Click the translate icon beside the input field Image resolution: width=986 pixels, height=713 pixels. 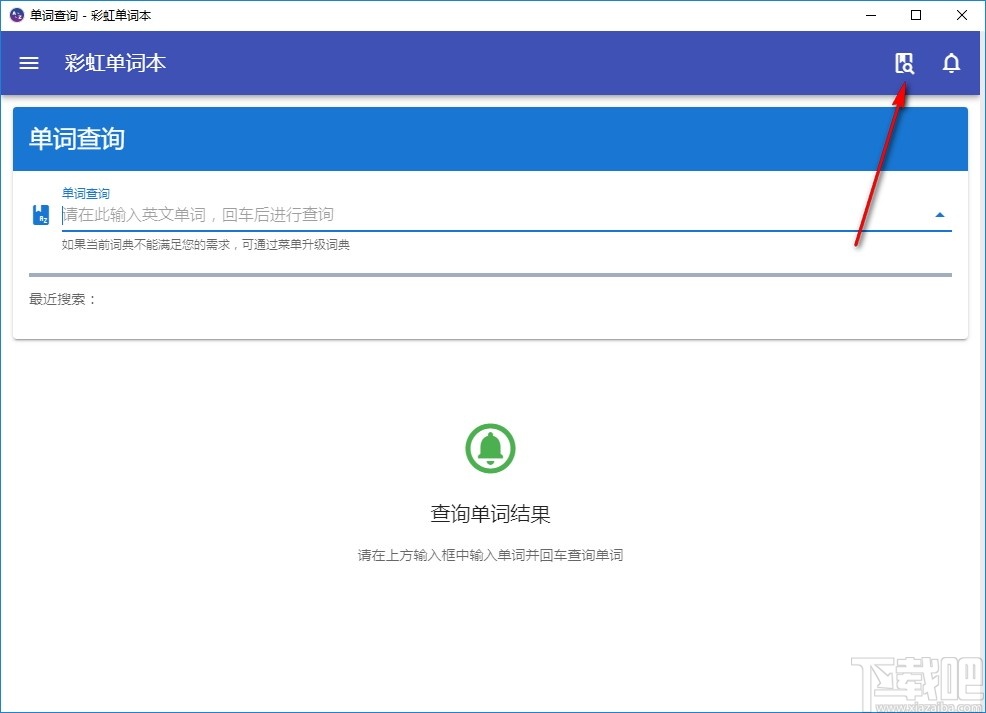coord(41,213)
